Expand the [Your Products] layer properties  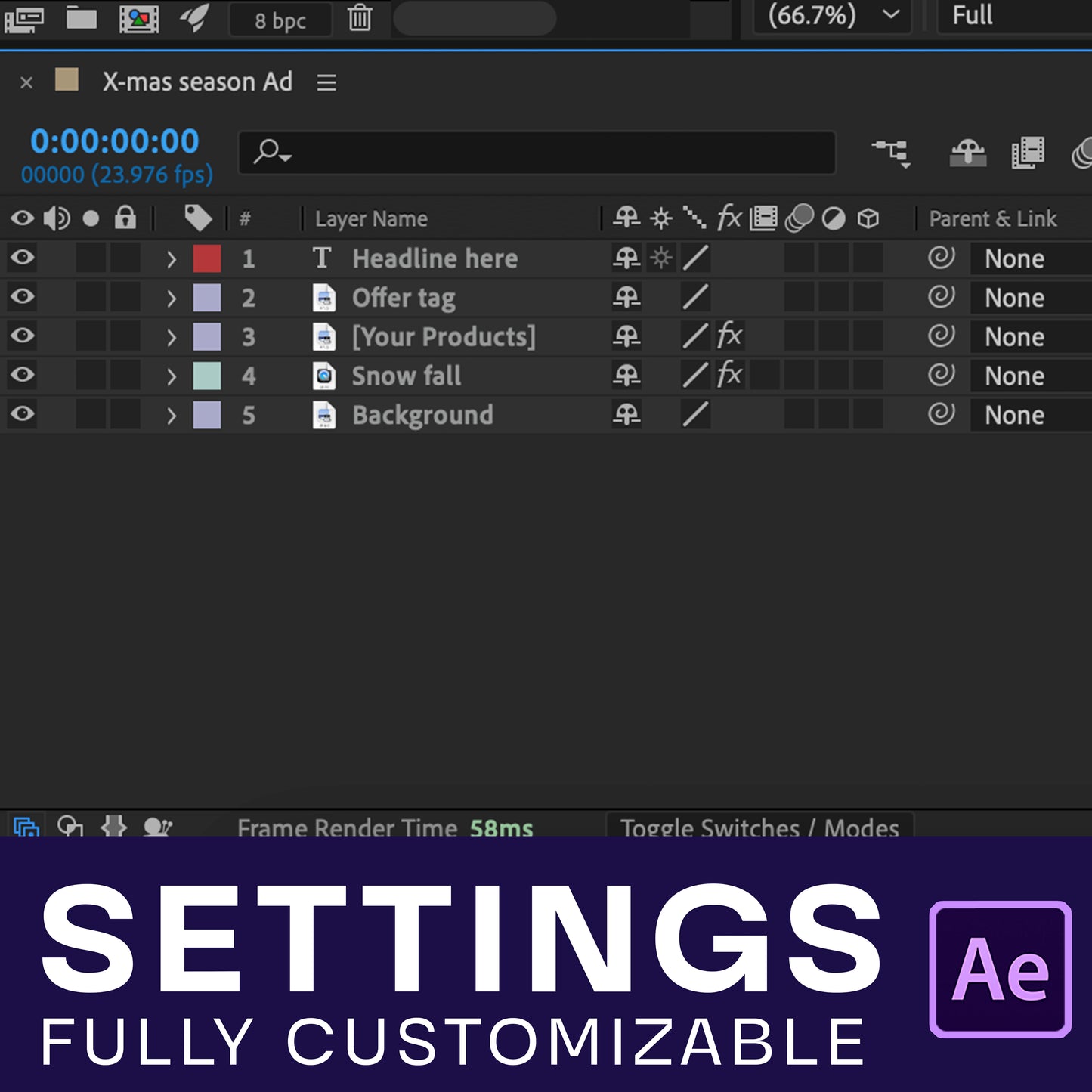172,337
